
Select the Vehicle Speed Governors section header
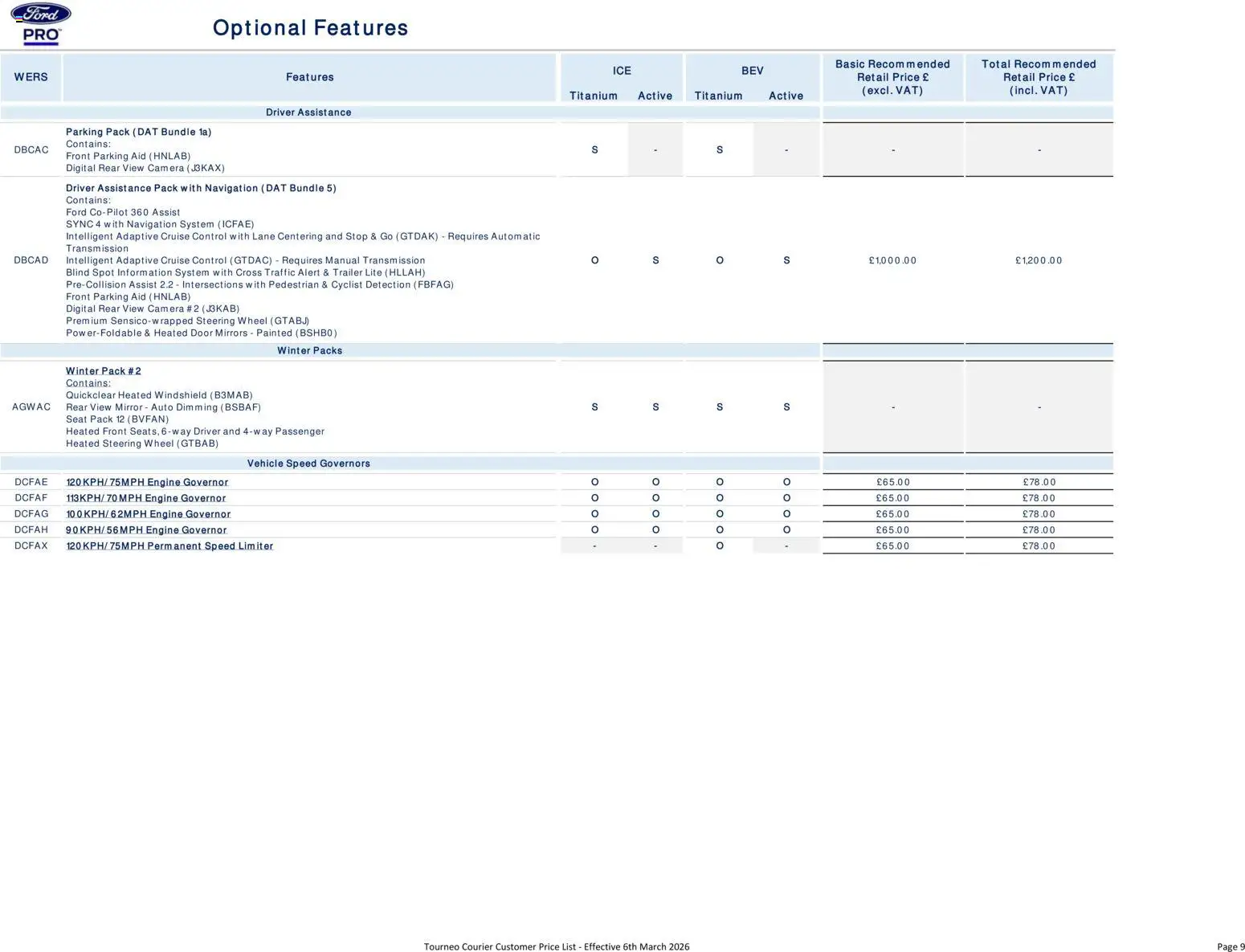click(x=308, y=464)
